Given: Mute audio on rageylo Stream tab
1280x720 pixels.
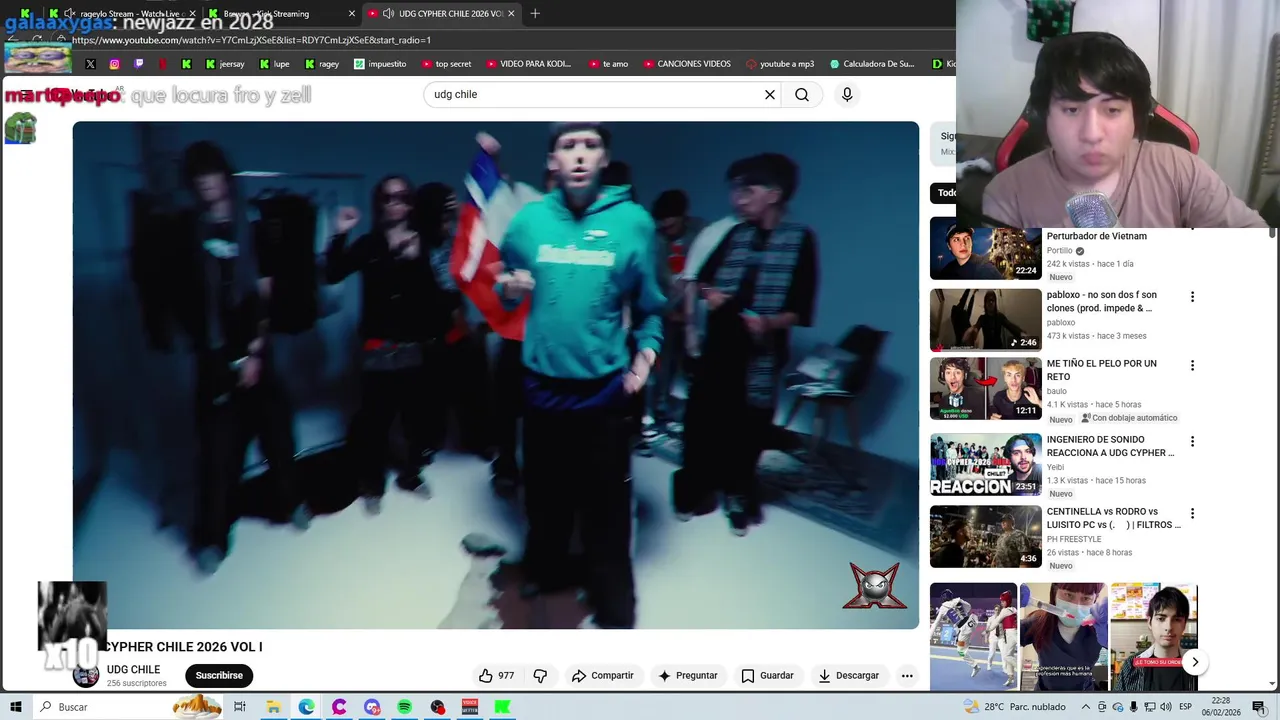Looking at the screenshot, I should point(69,13).
